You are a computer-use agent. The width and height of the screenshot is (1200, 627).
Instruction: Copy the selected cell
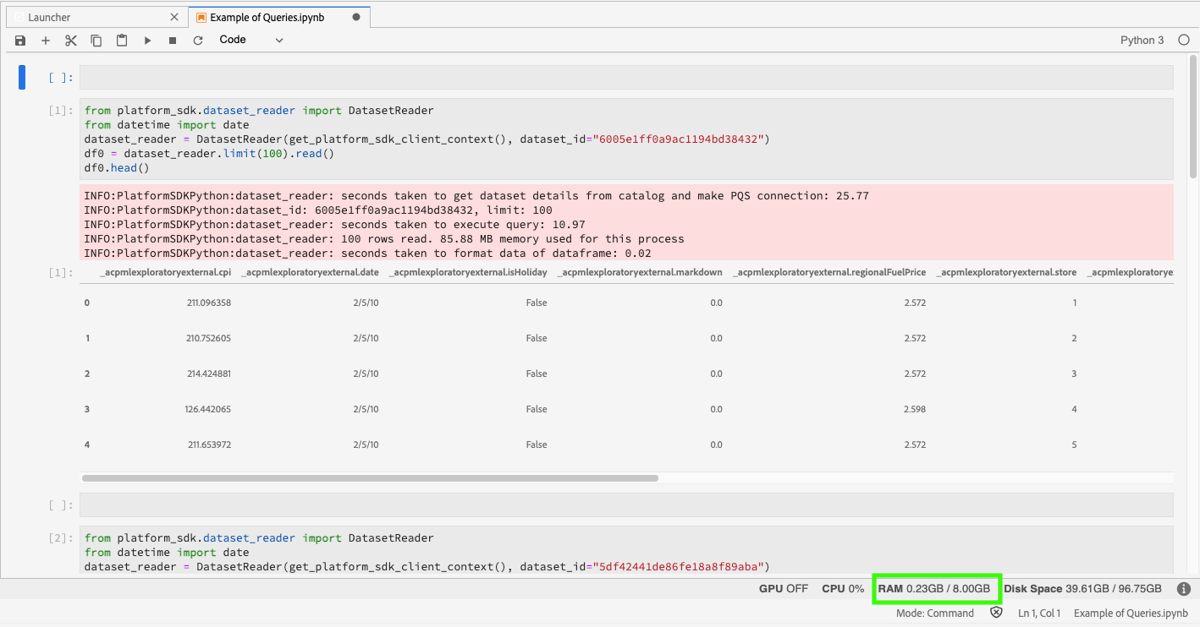pyautogui.click(x=96, y=40)
